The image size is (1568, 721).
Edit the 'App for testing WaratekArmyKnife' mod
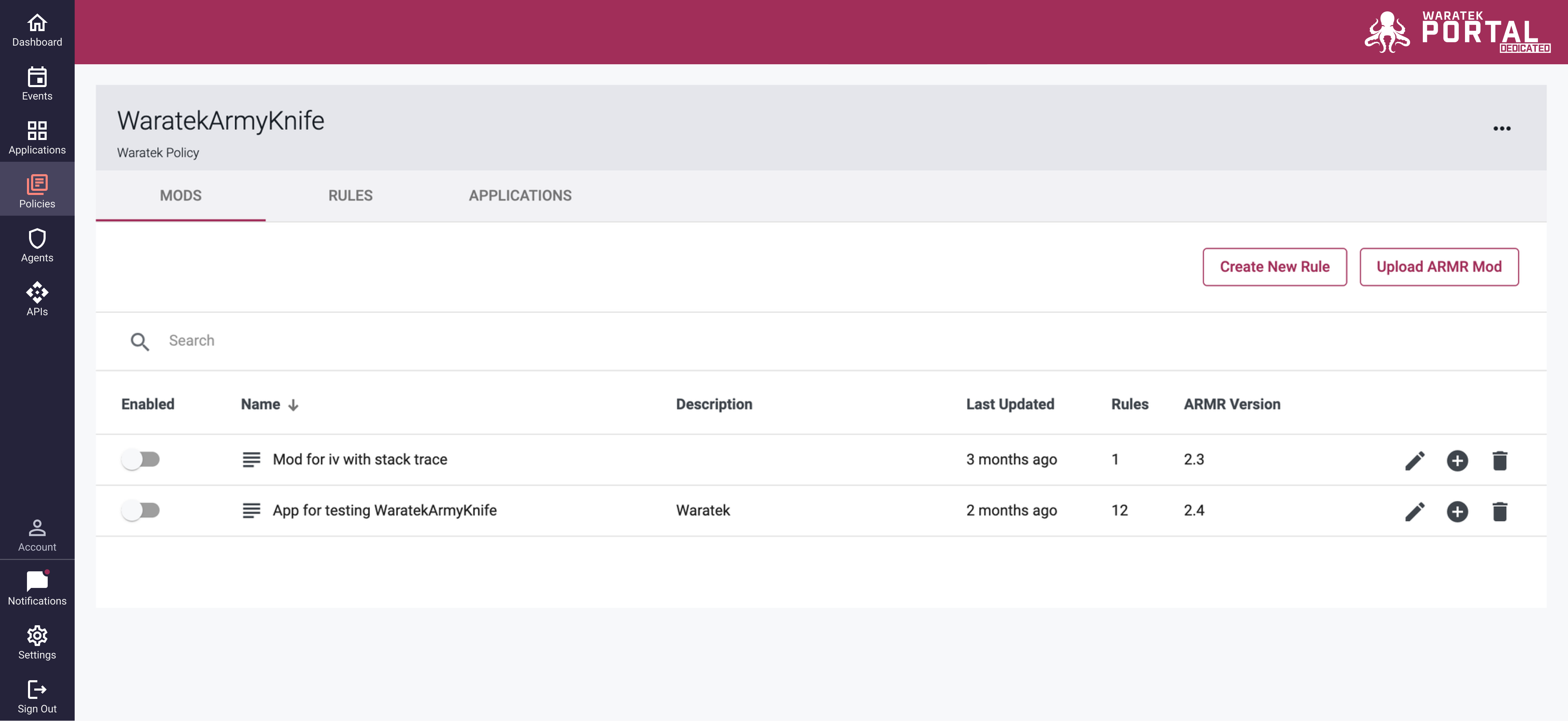click(1415, 512)
